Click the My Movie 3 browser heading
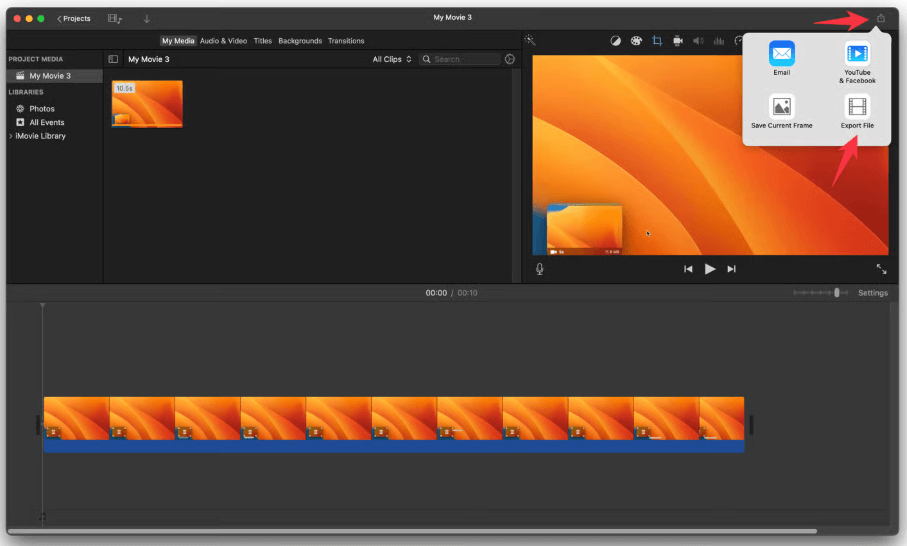 point(149,59)
